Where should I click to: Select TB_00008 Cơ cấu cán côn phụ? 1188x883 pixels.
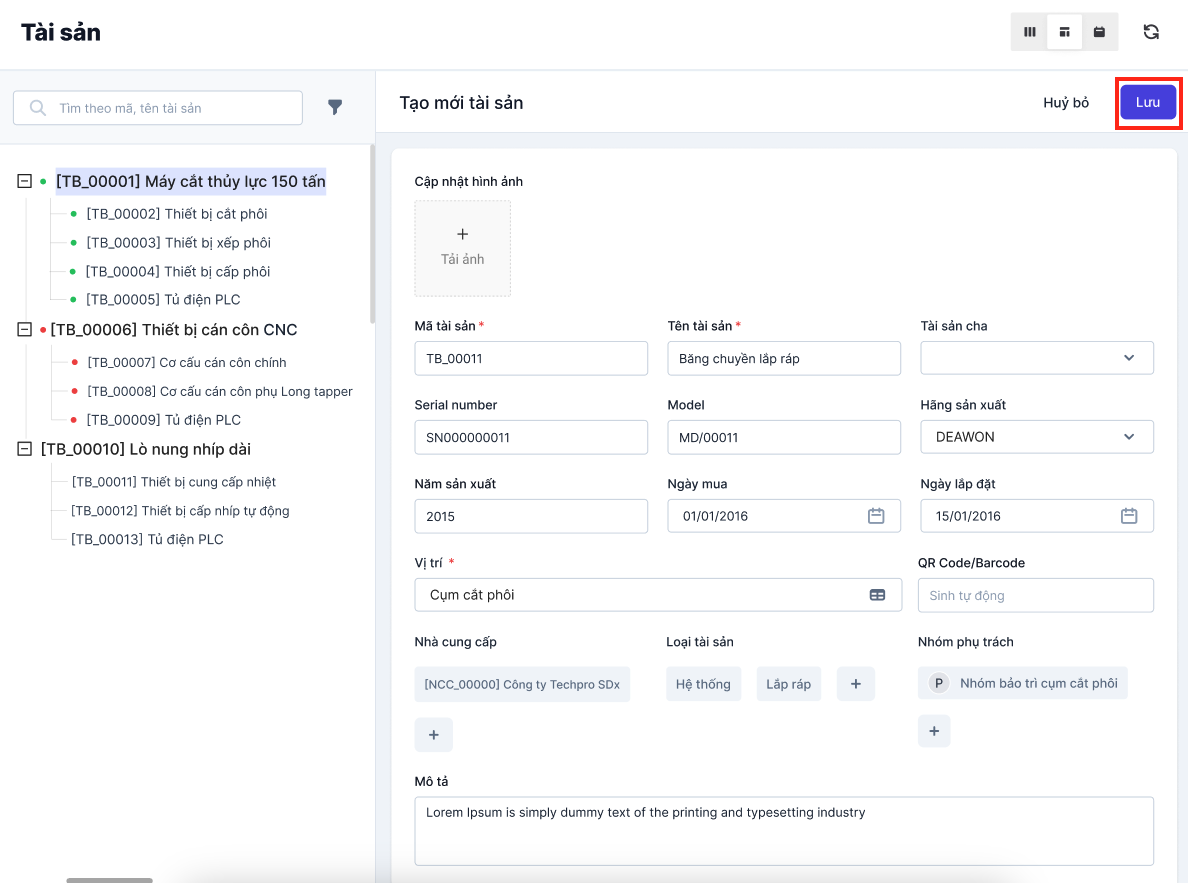(x=219, y=392)
